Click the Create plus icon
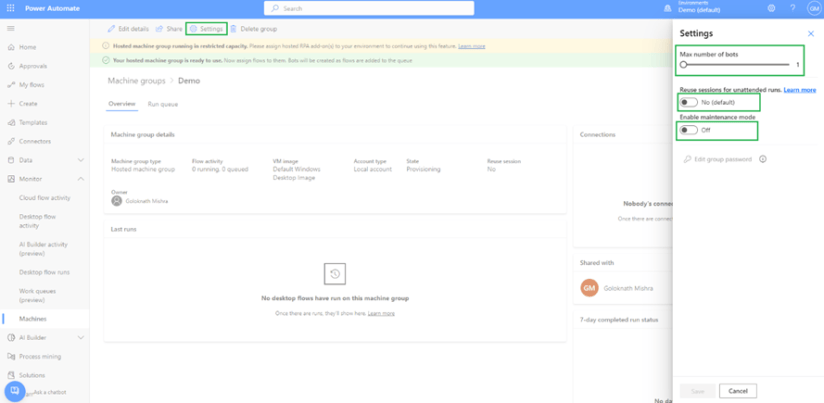The image size is (824, 403). [11, 104]
